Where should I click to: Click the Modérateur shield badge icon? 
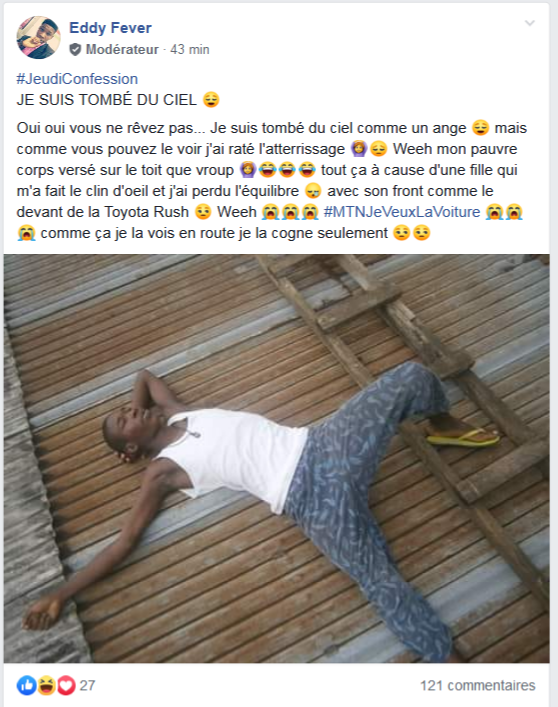[75, 50]
